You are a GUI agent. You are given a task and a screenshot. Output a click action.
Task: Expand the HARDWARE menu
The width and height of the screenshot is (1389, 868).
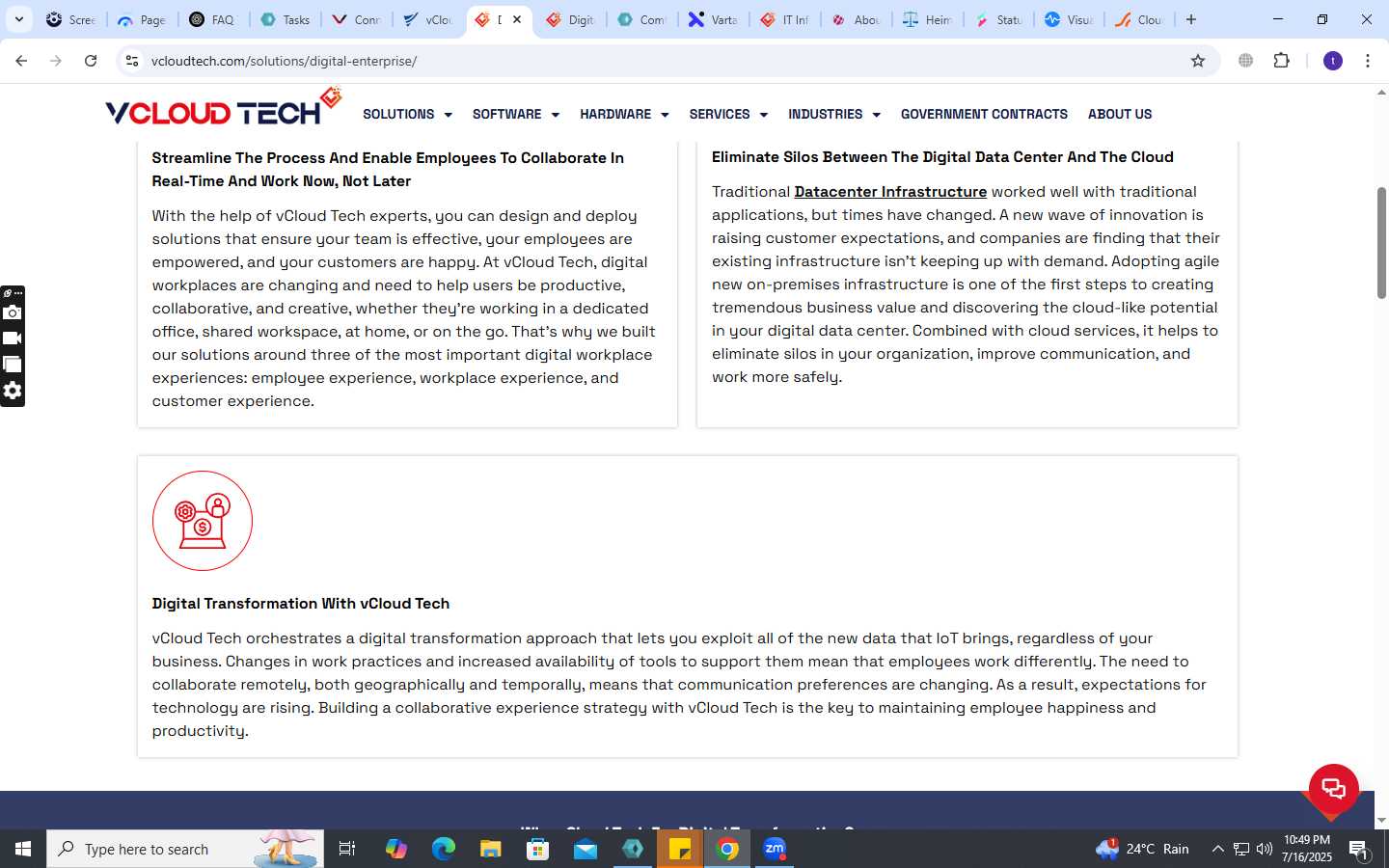(624, 114)
